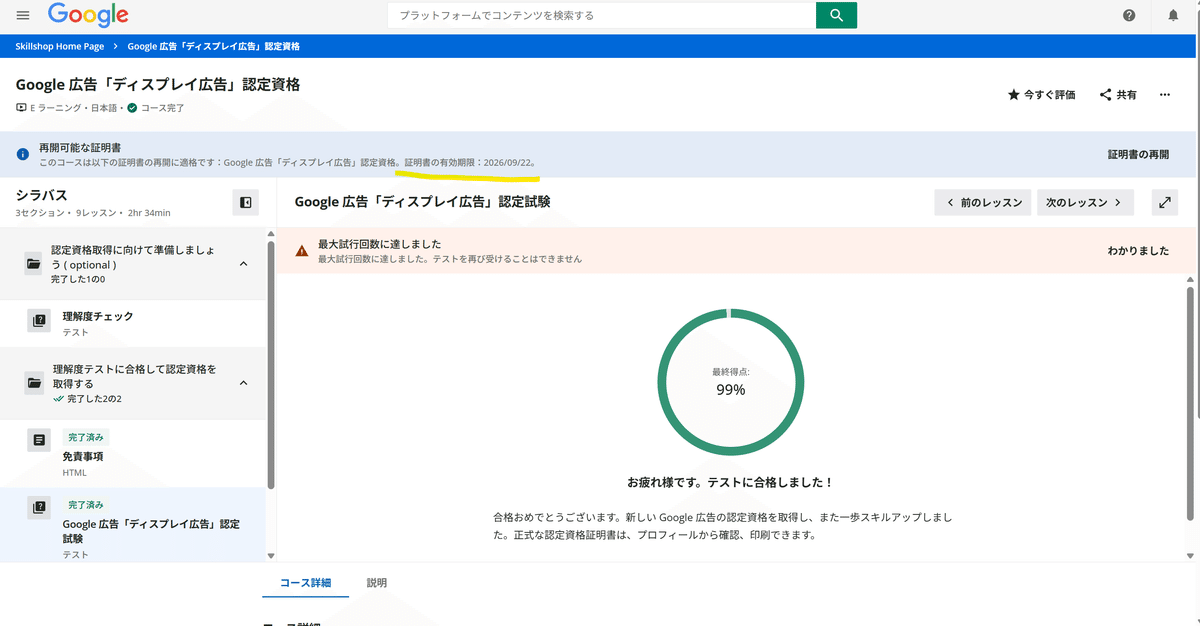The image size is (1200, 626).
Task: Open the コース詳細 tab
Action: [305, 582]
